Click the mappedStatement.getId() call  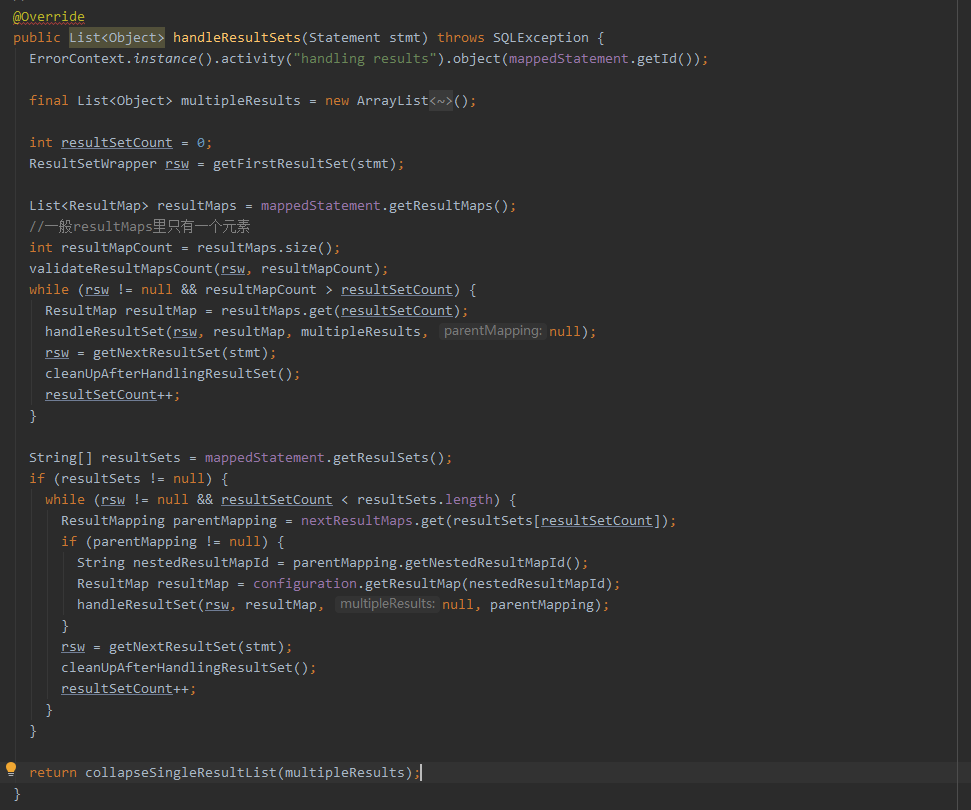[604, 59]
